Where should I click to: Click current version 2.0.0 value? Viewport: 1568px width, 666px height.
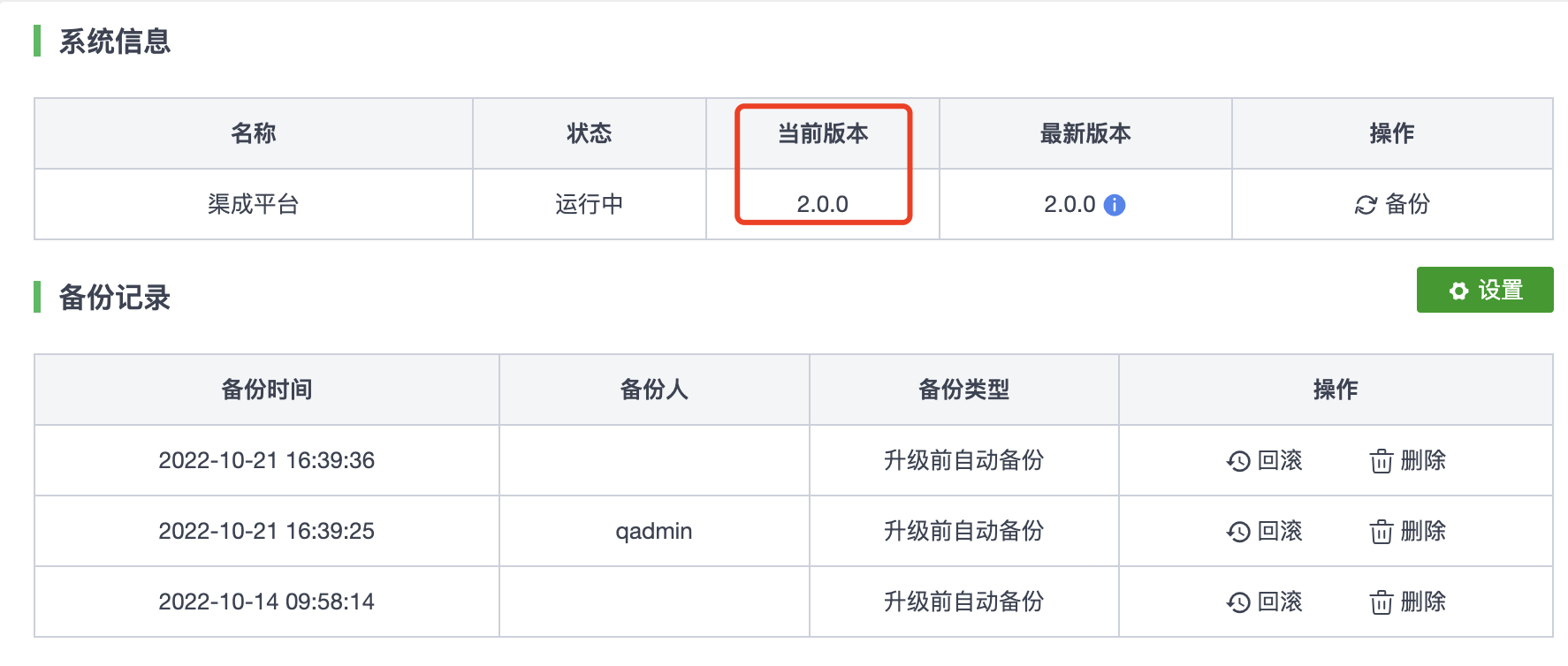pyautogui.click(x=822, y=204)
